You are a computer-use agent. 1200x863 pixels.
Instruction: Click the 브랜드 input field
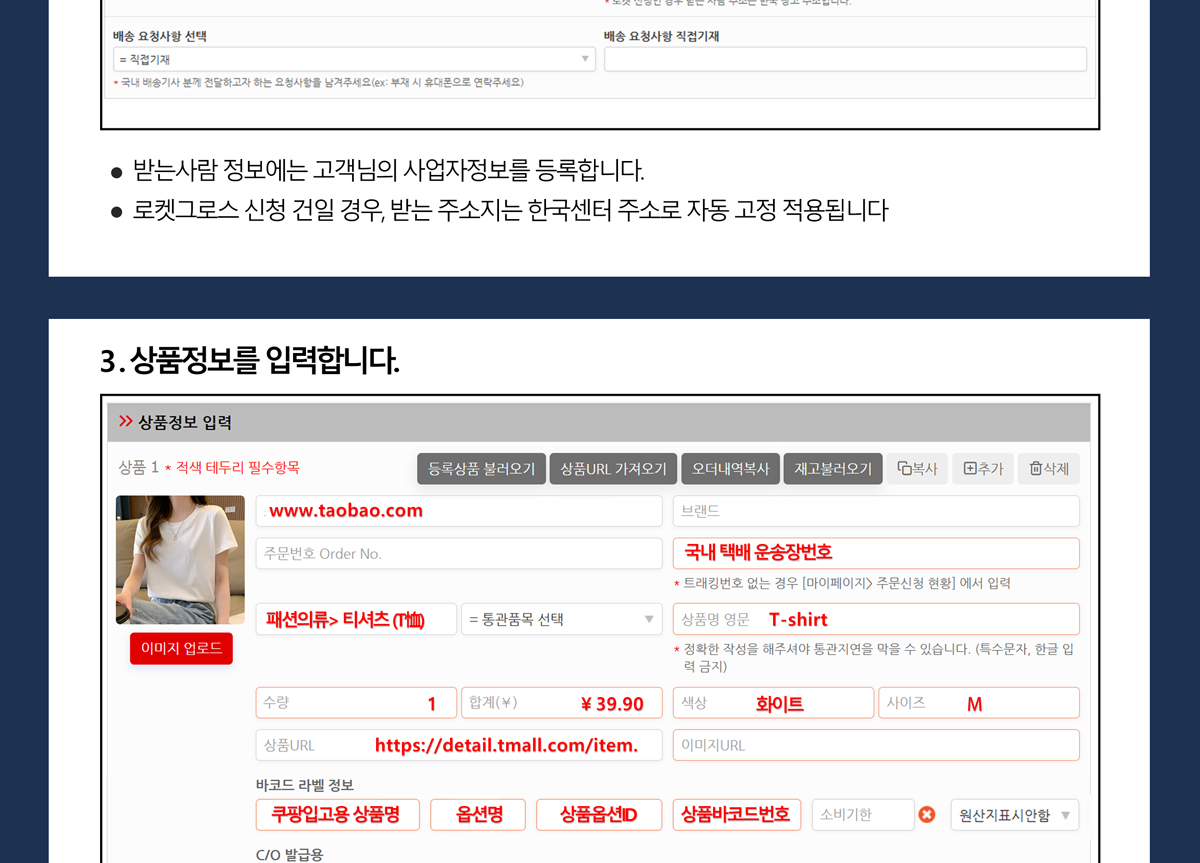pyautogui.click(x=876, y=511)
